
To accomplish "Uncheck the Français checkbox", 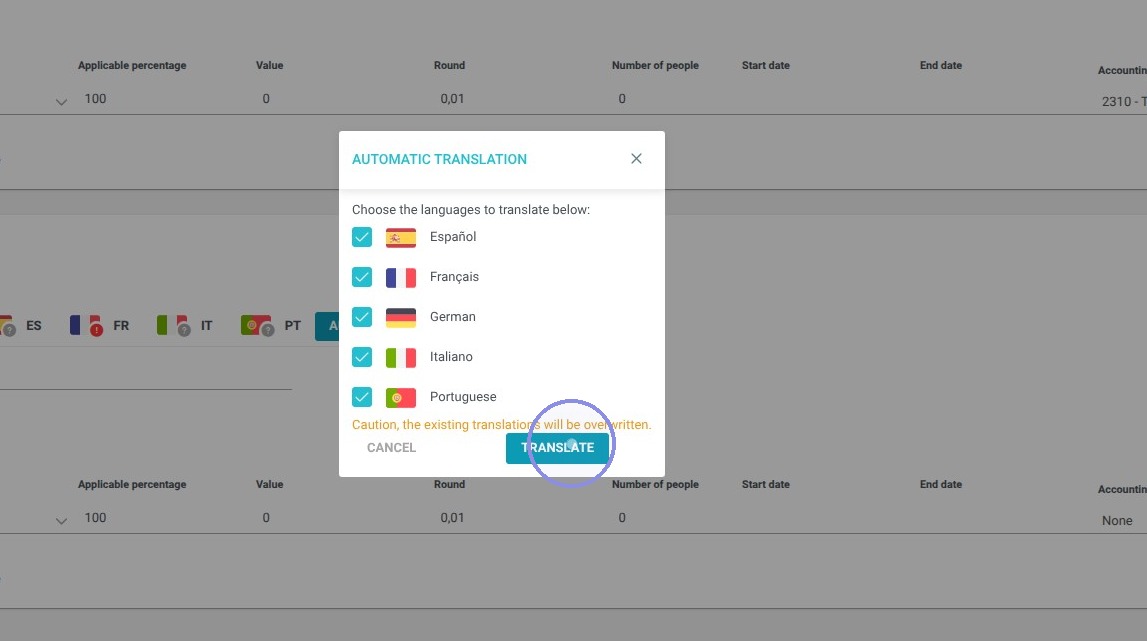I will coord(362,277).
